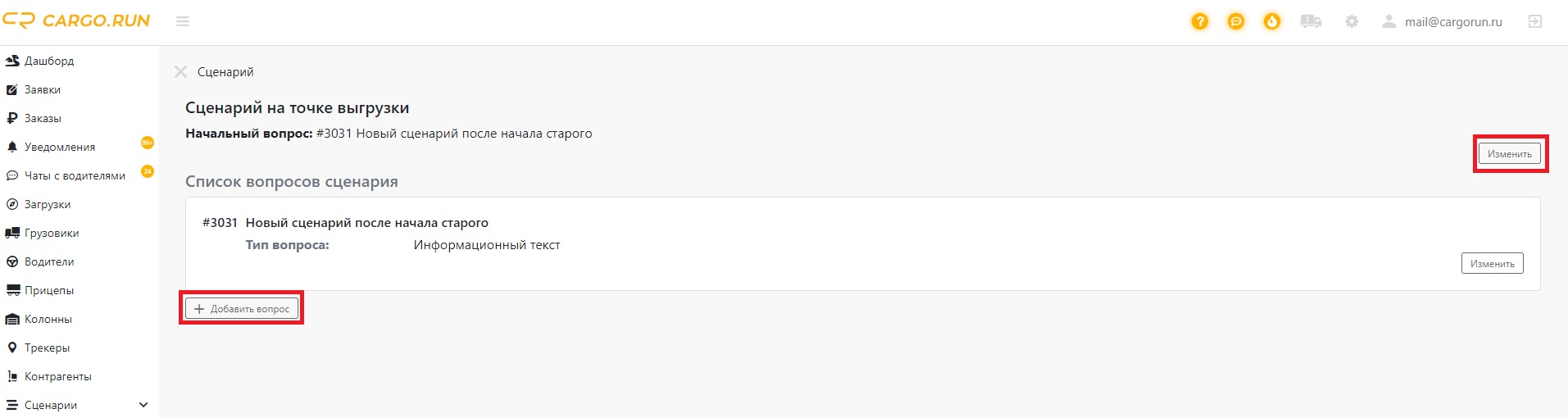The image size is (1568, 418).
Task: Click Добавить вопрос button
Action: (242, 309)
